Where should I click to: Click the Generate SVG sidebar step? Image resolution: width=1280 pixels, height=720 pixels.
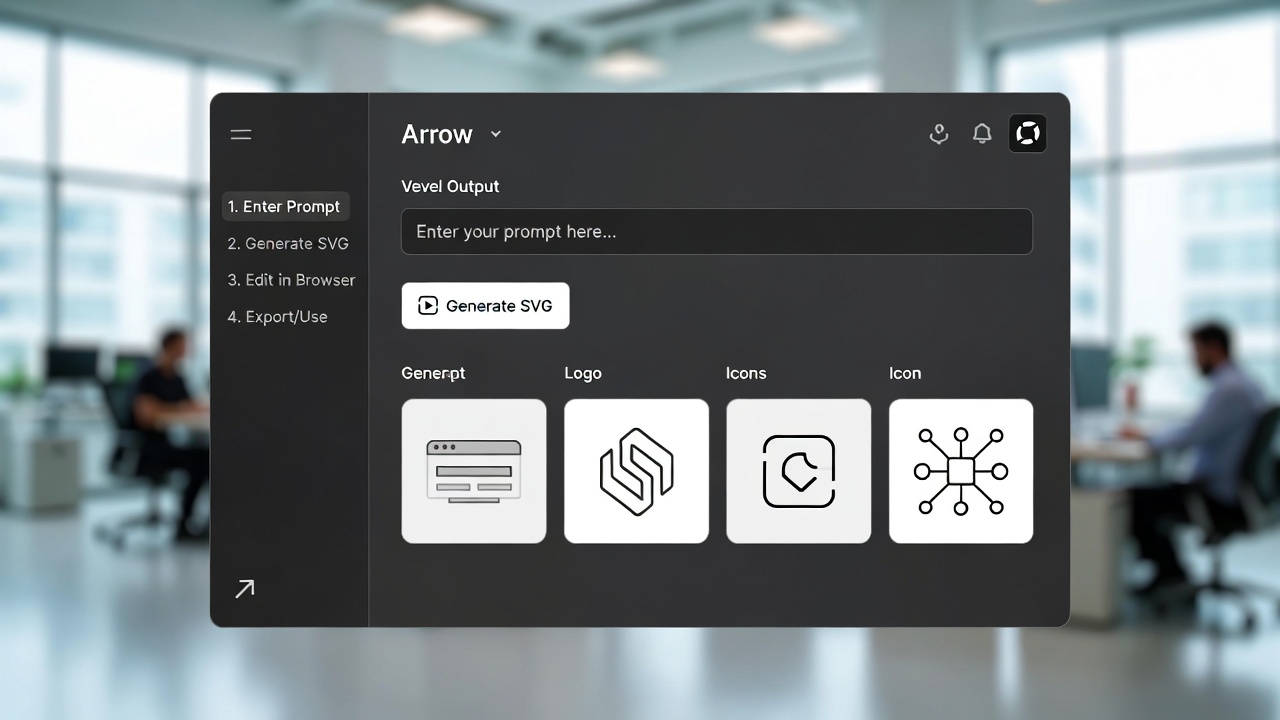(288, 243)
